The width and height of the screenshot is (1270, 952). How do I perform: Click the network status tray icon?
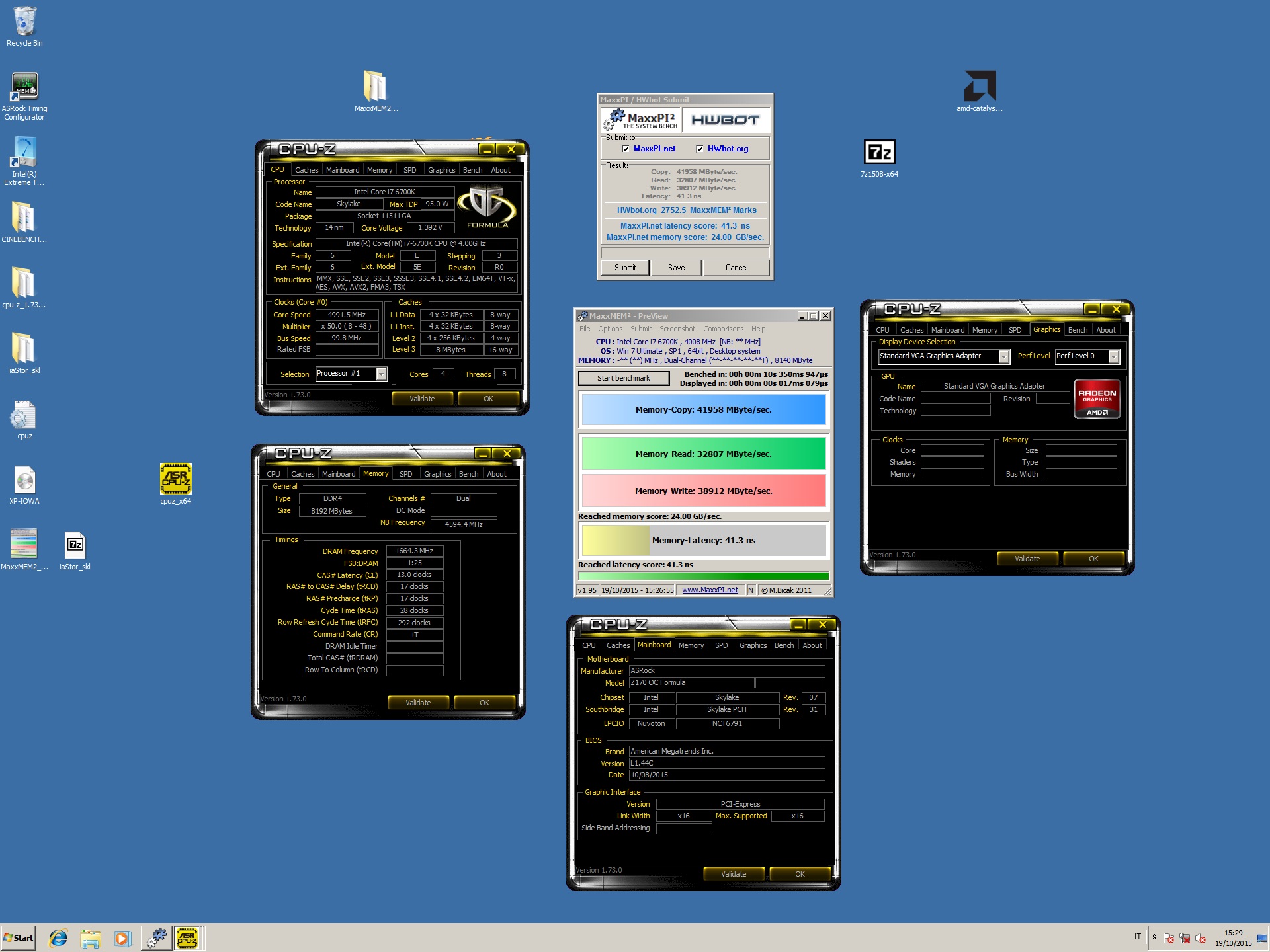(1185, 938)
